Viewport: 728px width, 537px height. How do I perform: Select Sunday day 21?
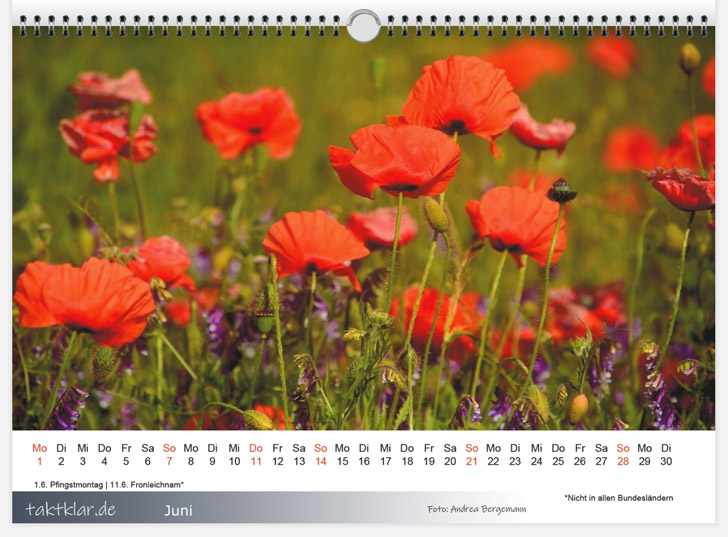472,461
